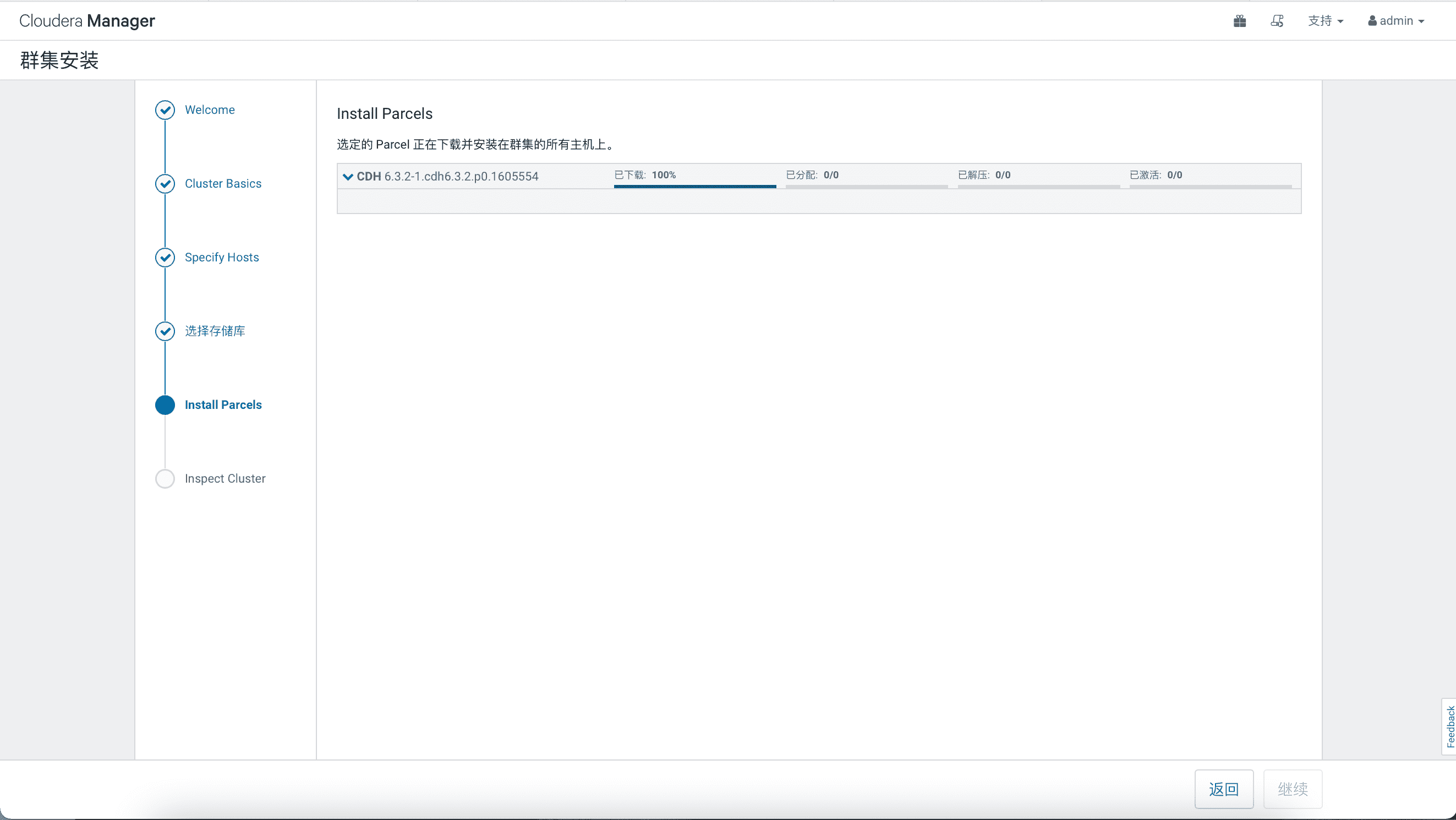Click the Cluster Basics checkmark circle

coord(165,184)
